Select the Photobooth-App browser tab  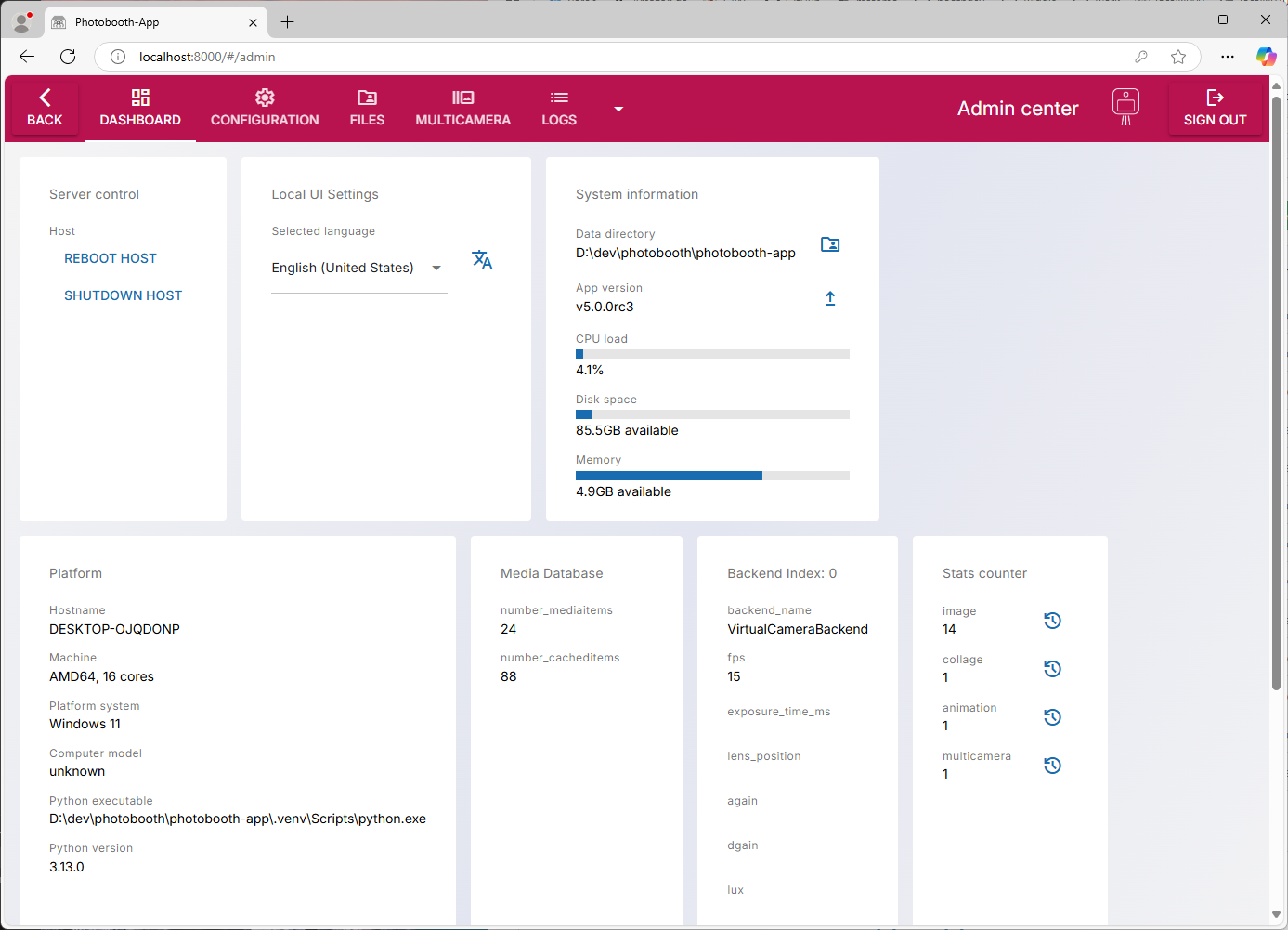coord(156,22)
